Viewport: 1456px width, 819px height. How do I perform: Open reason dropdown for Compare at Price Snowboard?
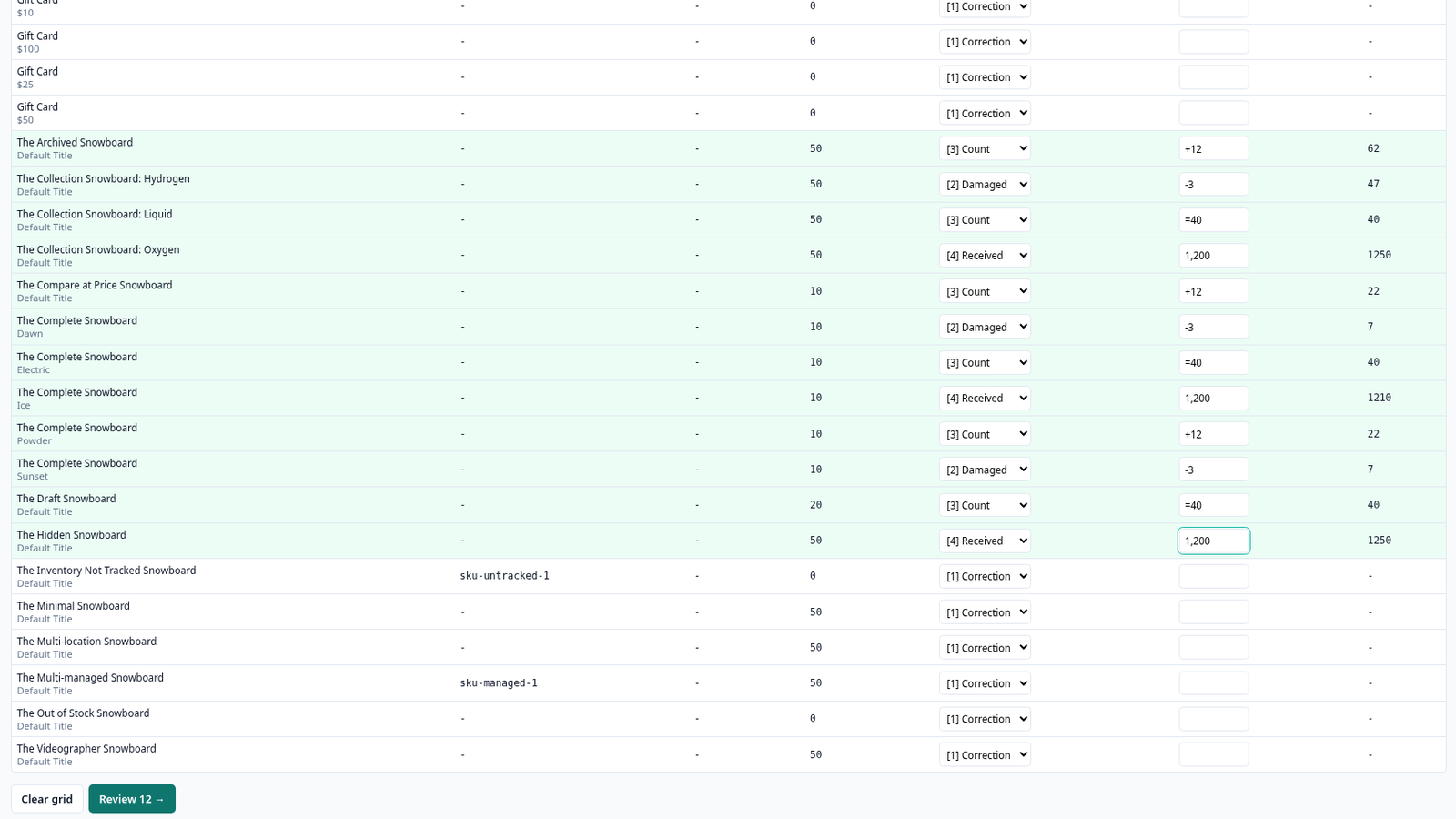click(x=985, y=291)
